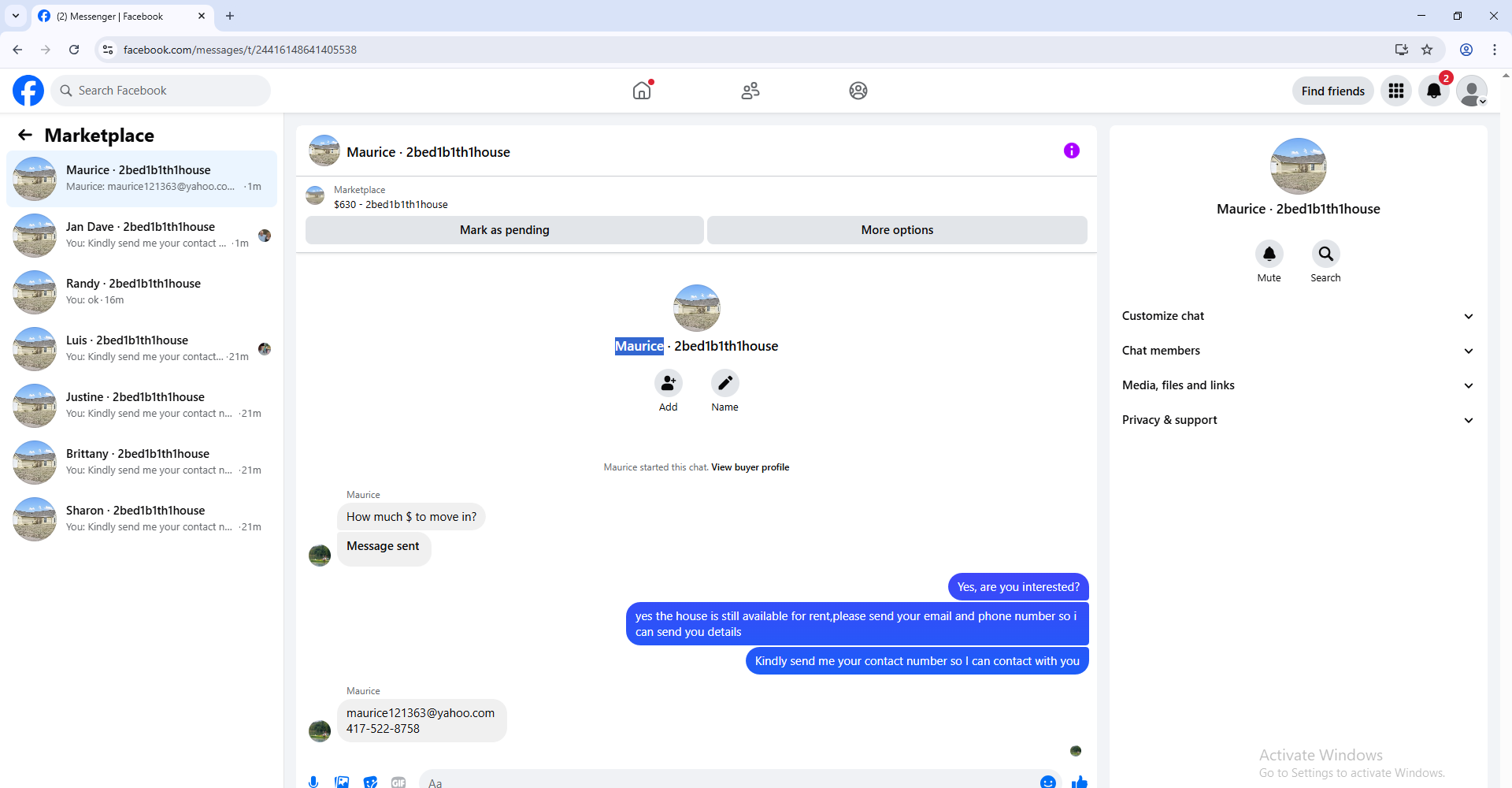Click the 'Message sent' bubble

coord(384,548)
